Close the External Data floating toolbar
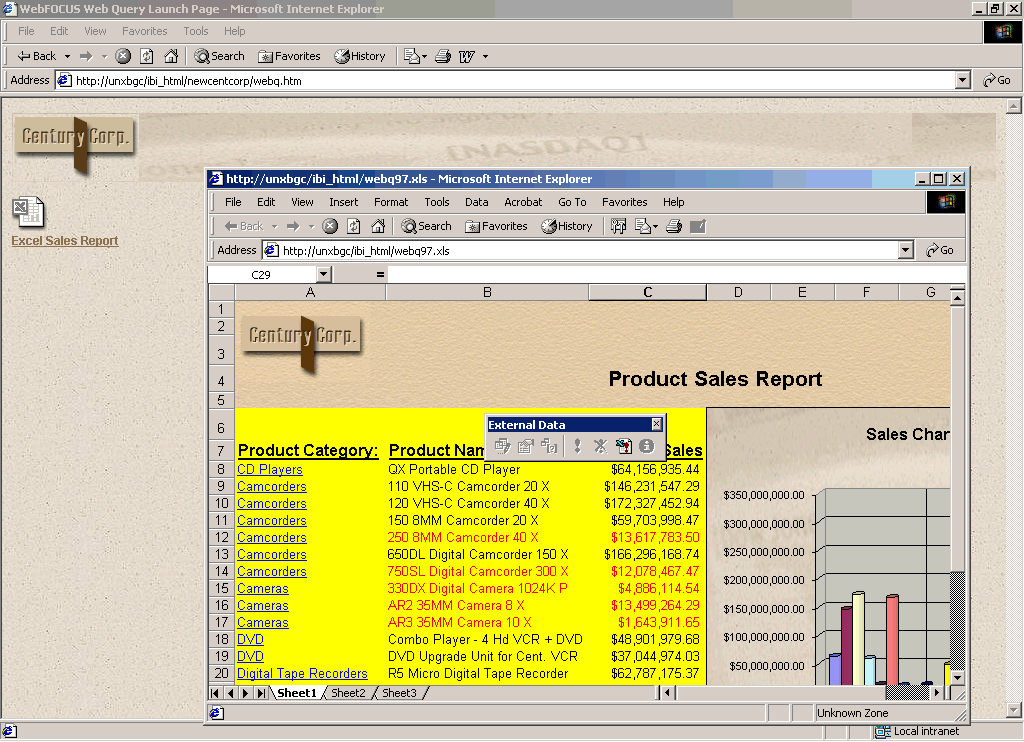 (656, 425)
